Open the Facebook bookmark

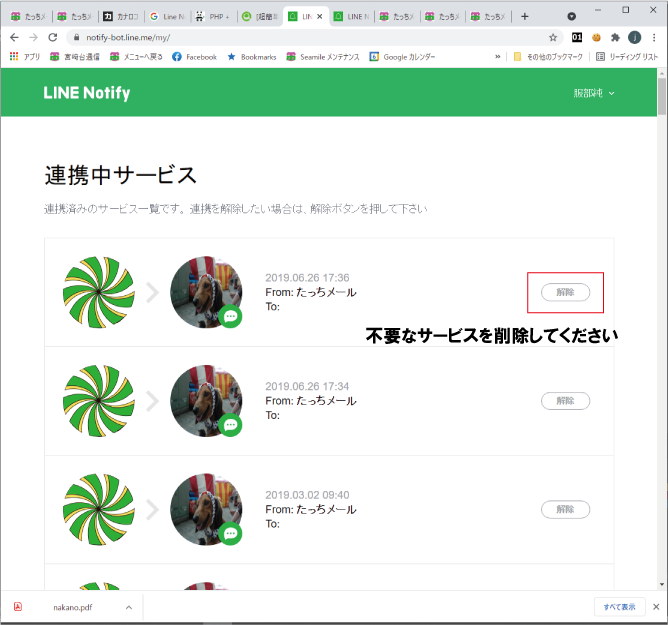click(195, 57)
